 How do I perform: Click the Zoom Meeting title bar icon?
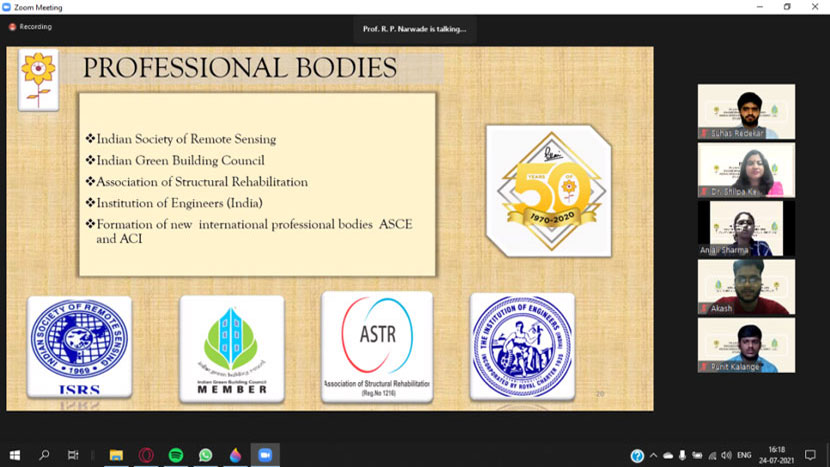(6, 7)
